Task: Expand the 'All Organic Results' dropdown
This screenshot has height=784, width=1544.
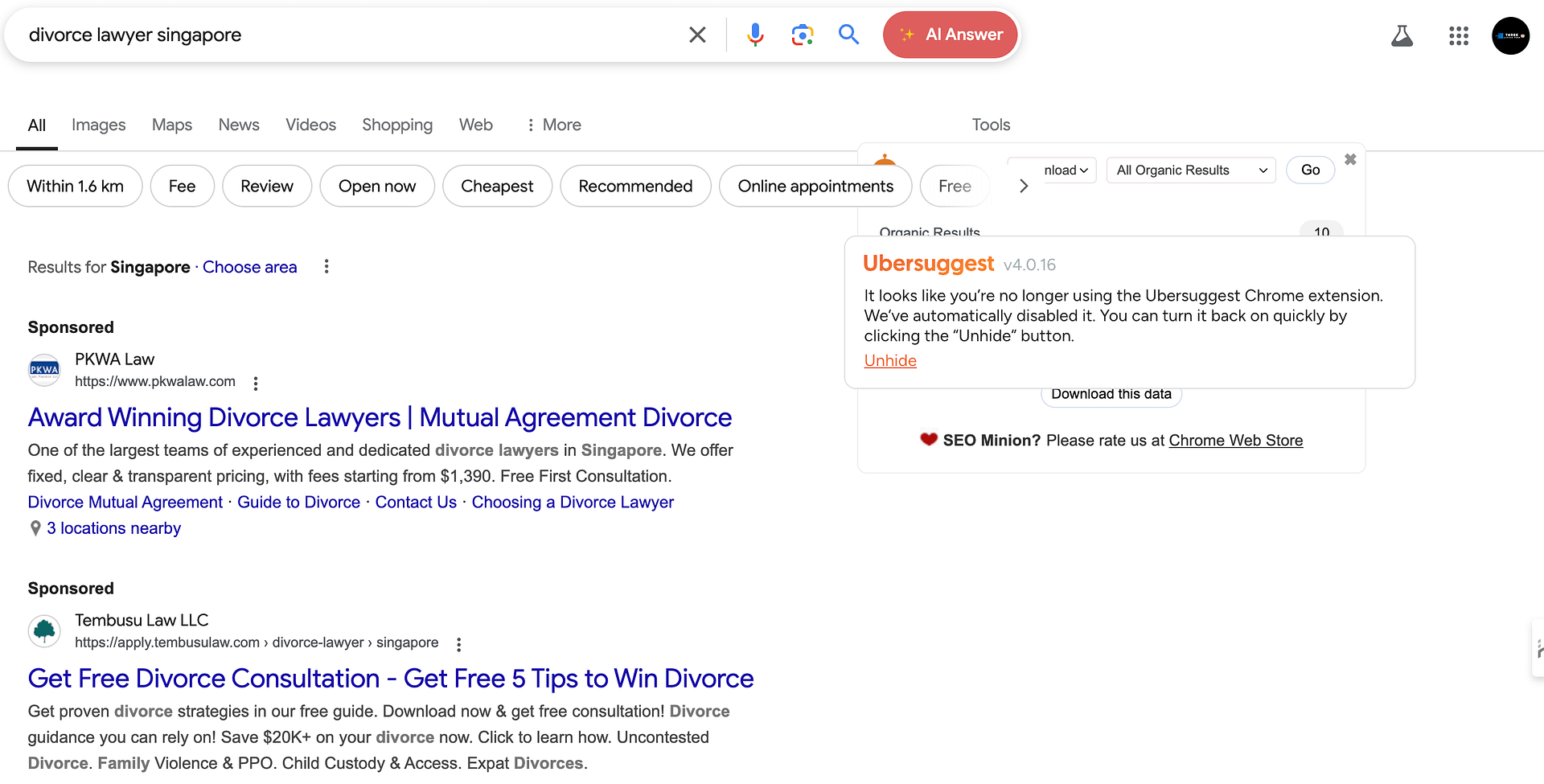Action: (x=1190, y=170)
